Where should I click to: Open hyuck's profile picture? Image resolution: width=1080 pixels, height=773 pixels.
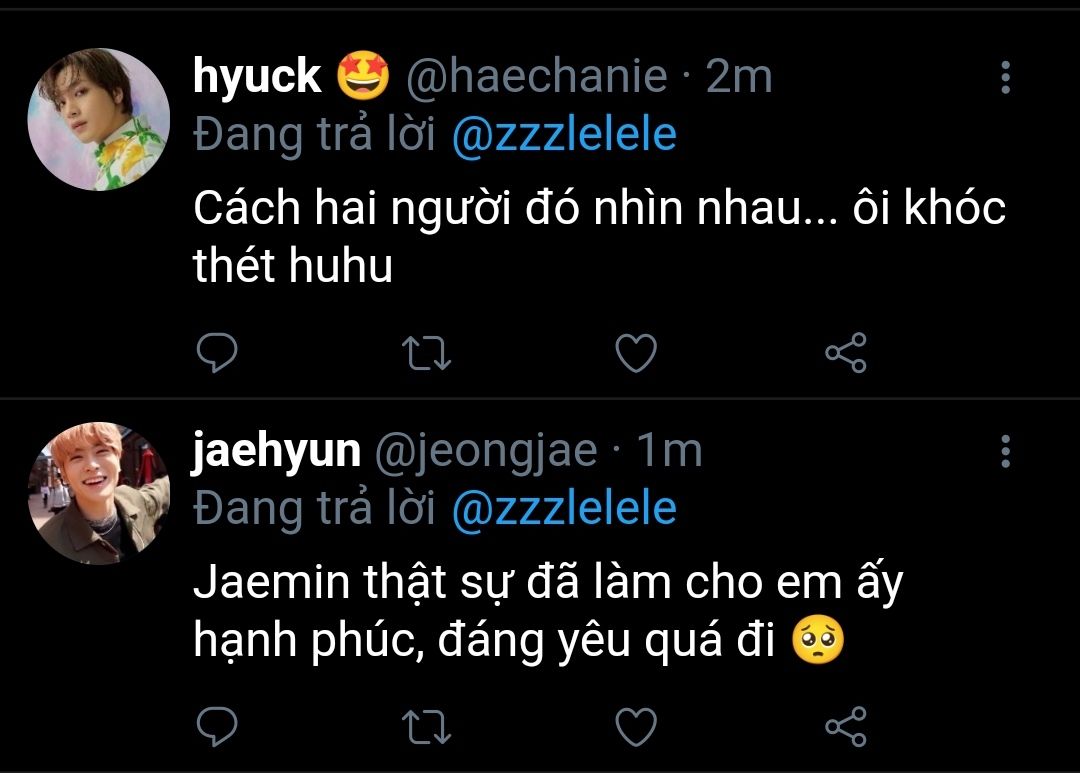(x=98, y=119)
